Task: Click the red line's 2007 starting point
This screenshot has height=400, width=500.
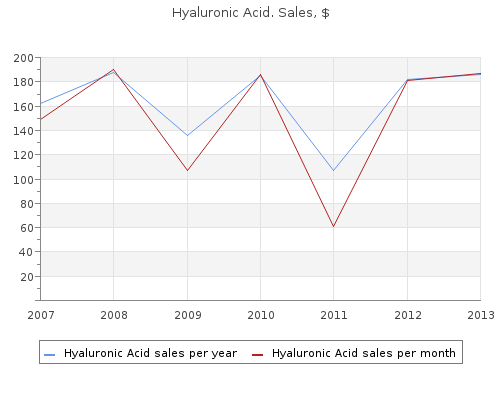Action: tap(41, 119)
